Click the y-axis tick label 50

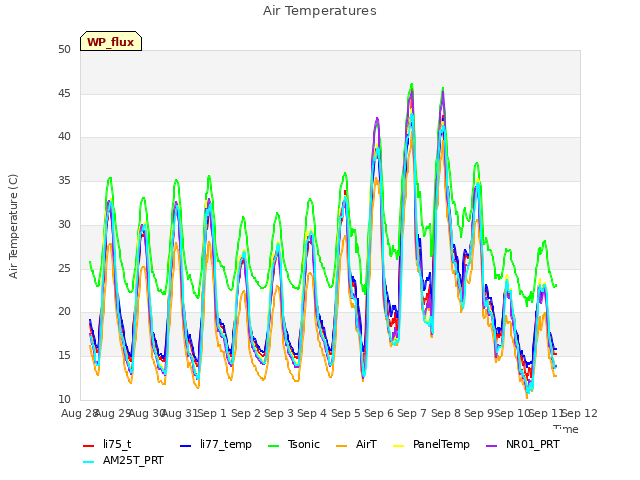[64, 49]
